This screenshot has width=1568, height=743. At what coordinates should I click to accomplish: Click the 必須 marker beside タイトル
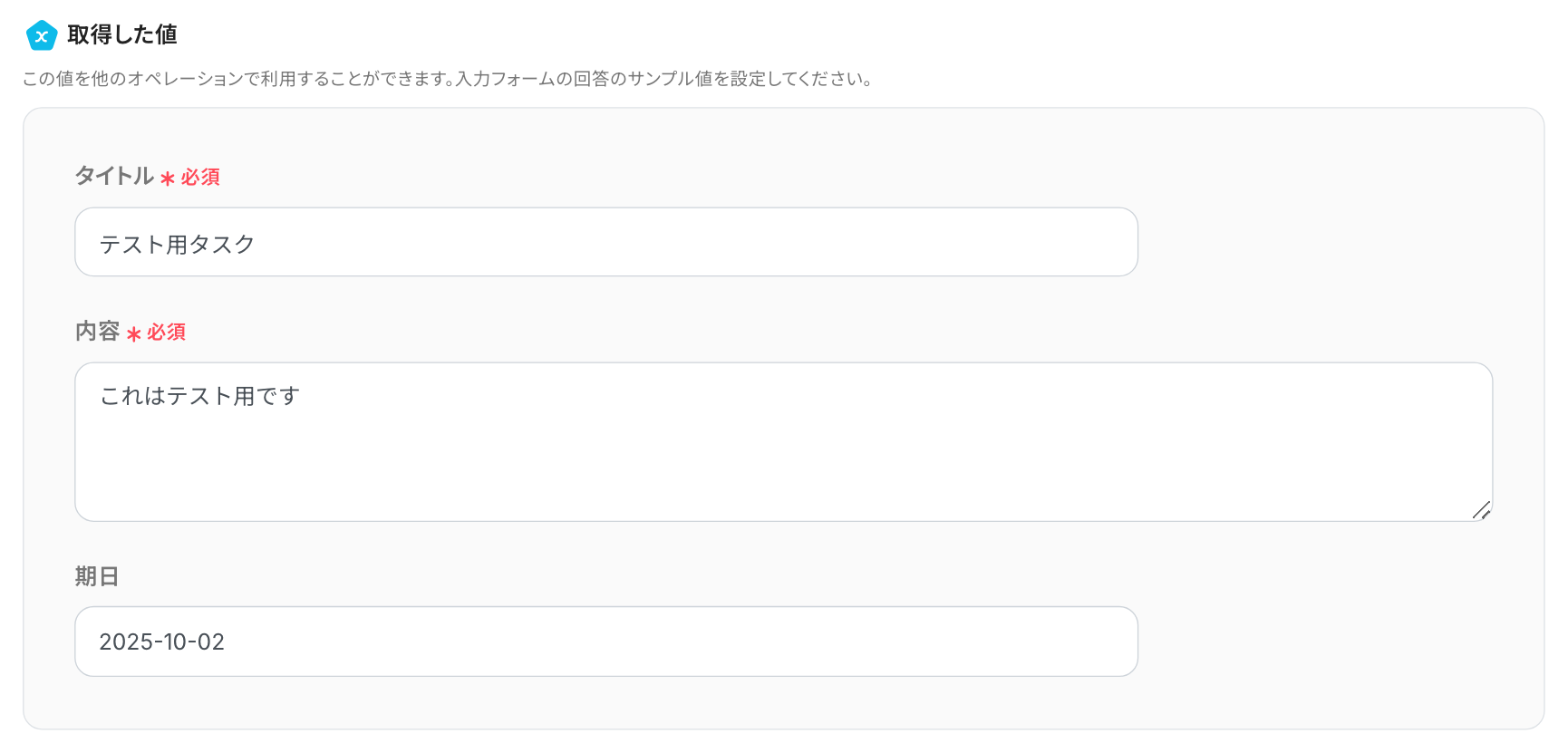pos(200,178)
